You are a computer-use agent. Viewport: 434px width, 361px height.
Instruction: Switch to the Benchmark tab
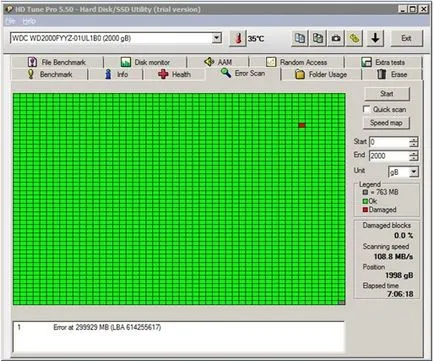pos(50,74)
